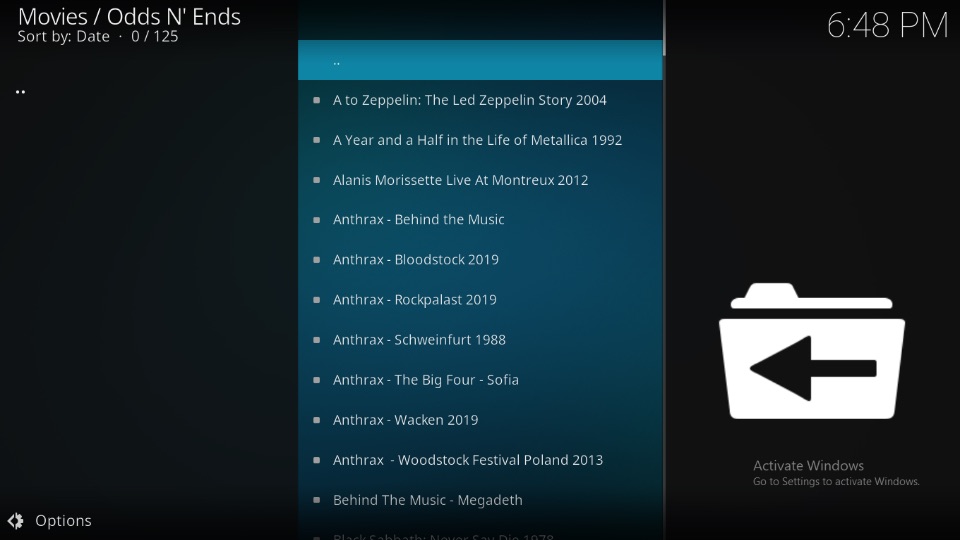The width and height of the screenshot is (960, 540).
Task: Open Anthrax - The Big Four - Sofia
Action: point(480,380)
